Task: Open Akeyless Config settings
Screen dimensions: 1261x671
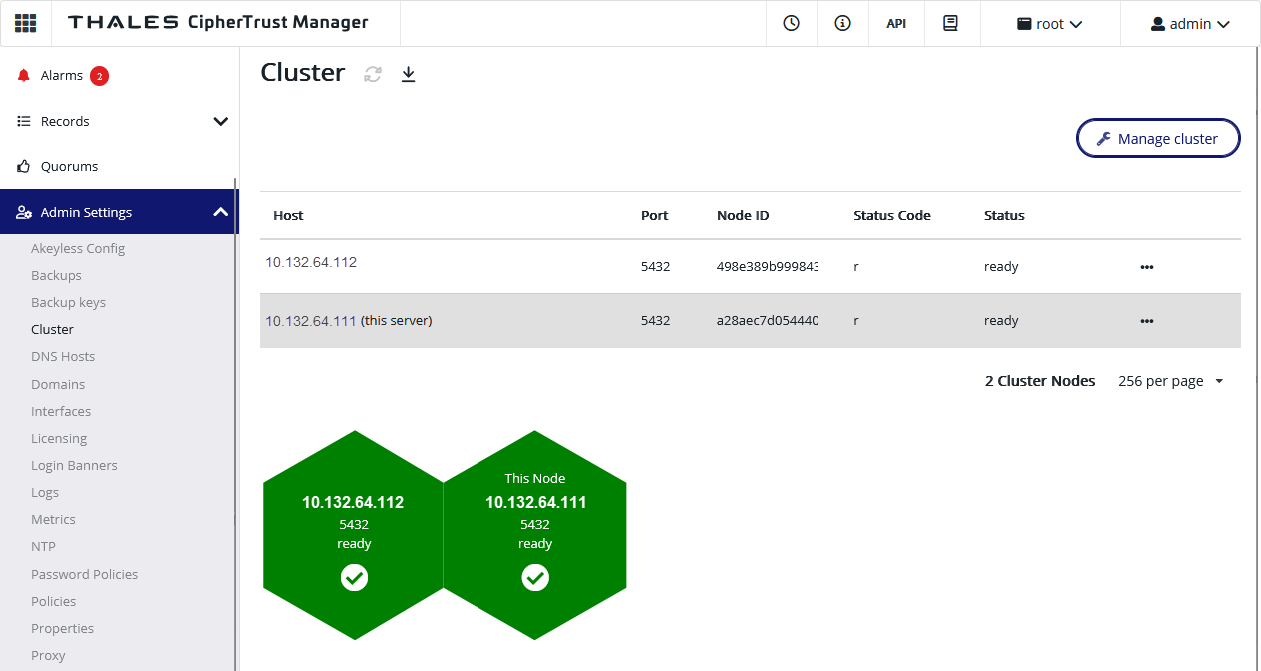Action: coord(78,248)
